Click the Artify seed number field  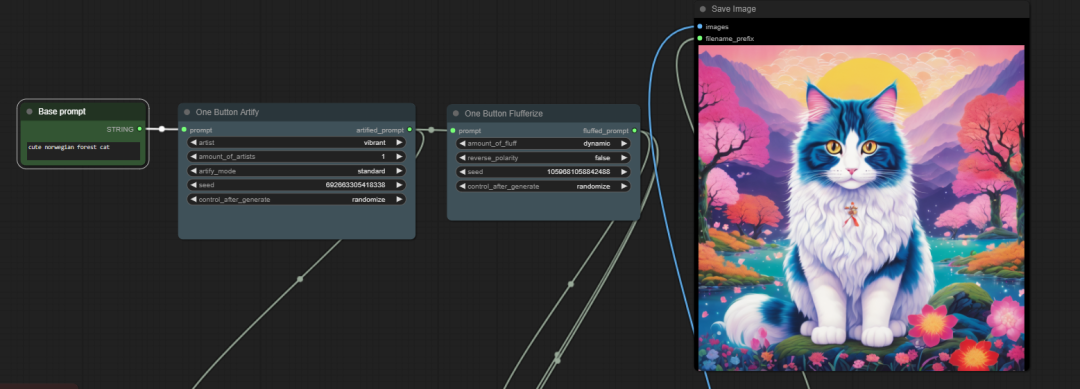tap(296, 185)
